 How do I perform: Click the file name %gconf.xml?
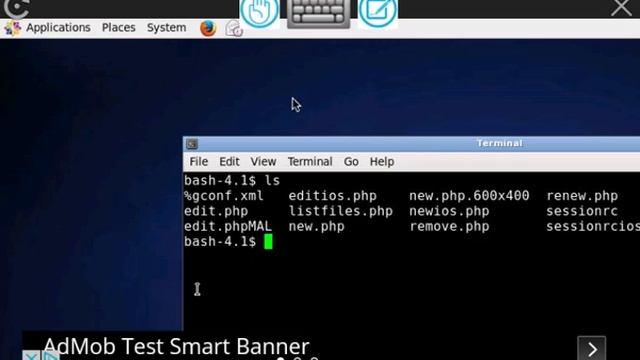pyautogui.click(x=224, y=196)
